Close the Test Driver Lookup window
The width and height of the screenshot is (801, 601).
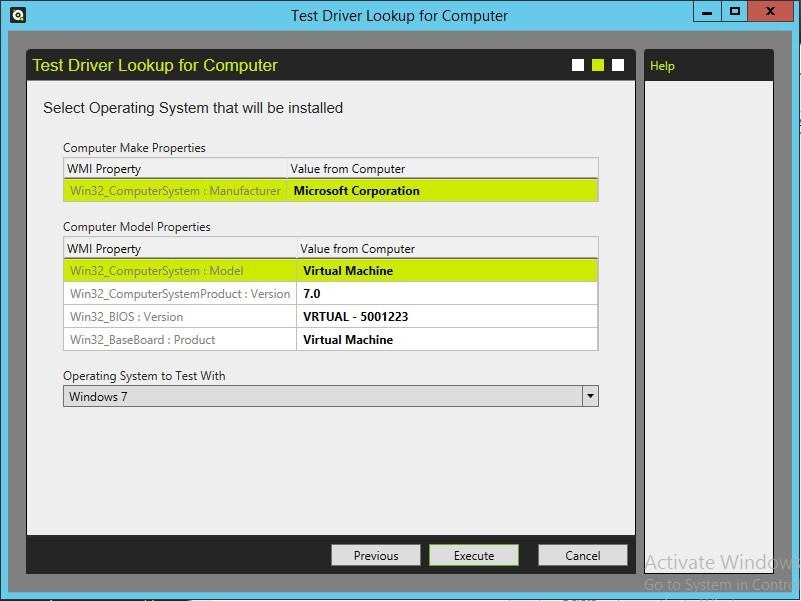[770, 12]
